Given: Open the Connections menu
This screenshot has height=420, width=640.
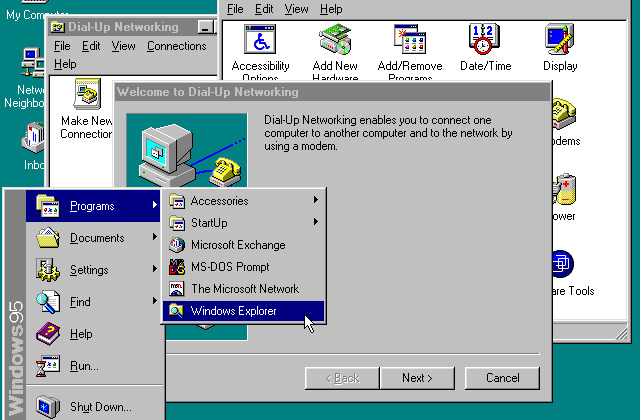Looking at the screenshot, I should (x=176, y=46).
